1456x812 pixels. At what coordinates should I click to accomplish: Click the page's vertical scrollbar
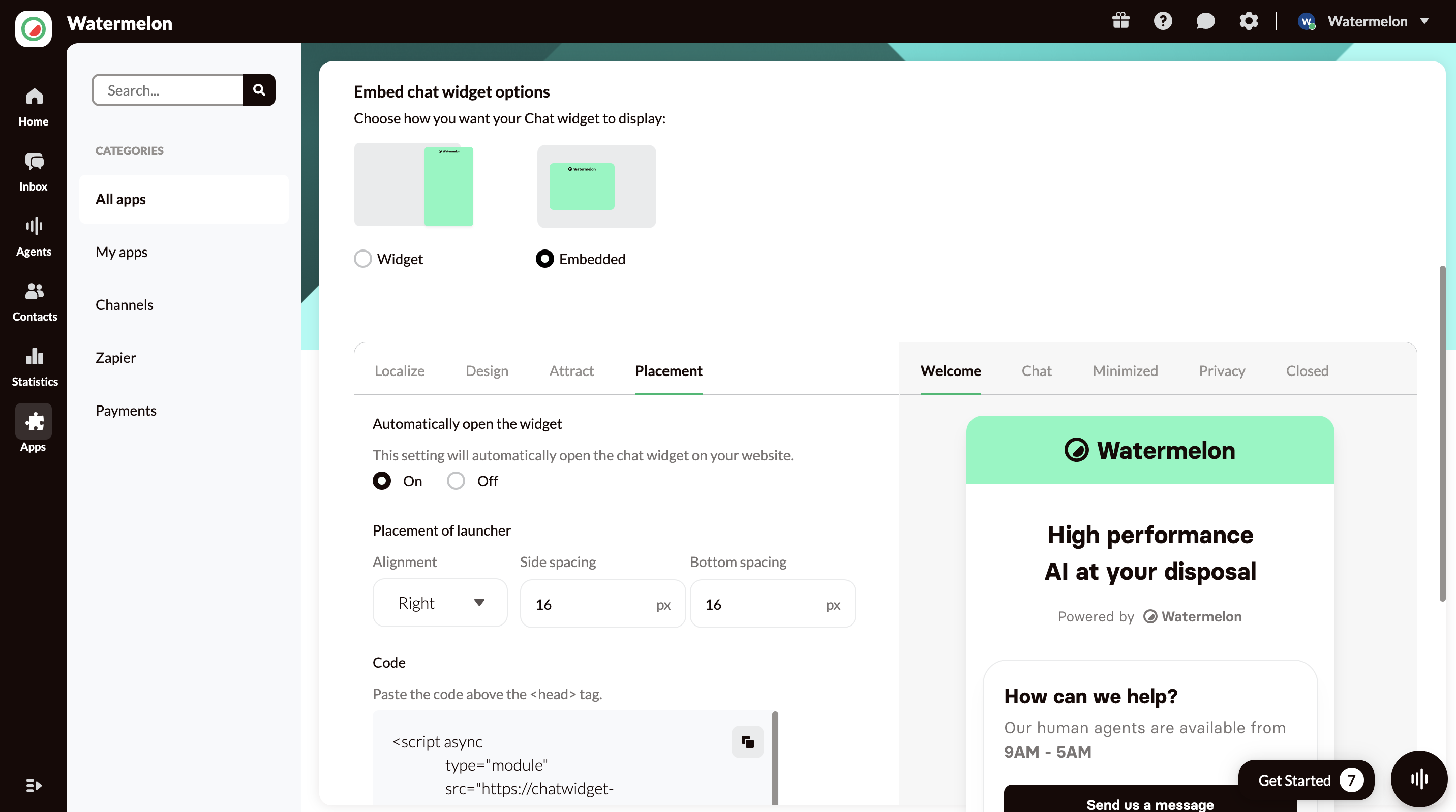(x=1442, y=435)
